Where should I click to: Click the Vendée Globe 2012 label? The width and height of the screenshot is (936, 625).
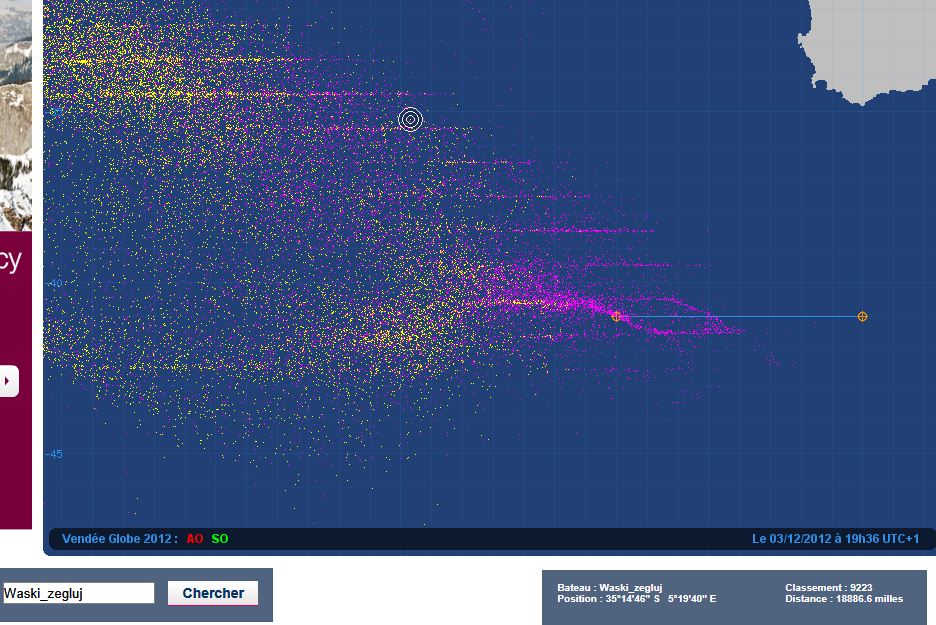point(119,539)
